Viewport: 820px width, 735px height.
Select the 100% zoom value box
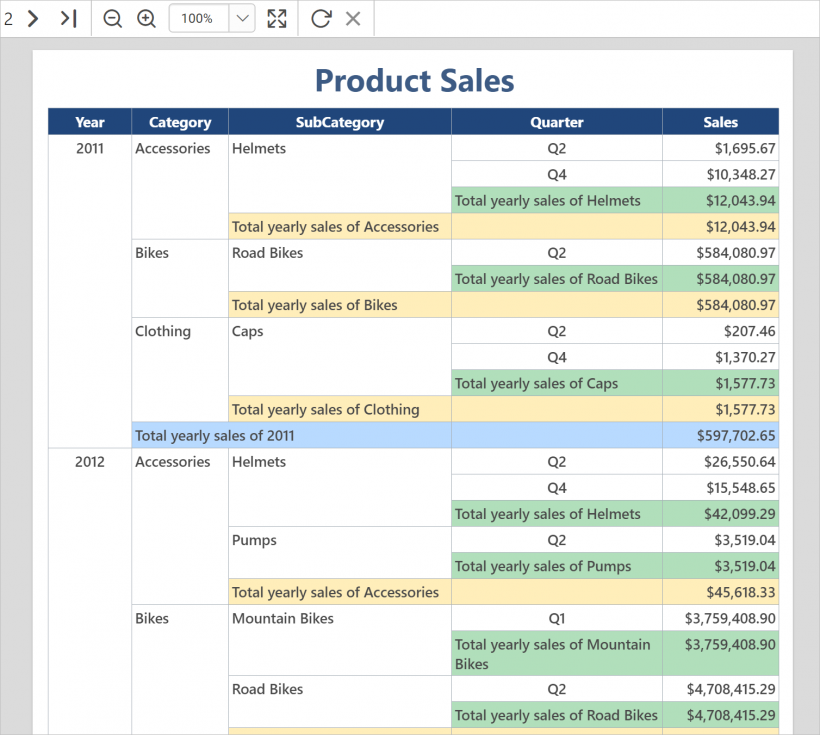(200, 18)
